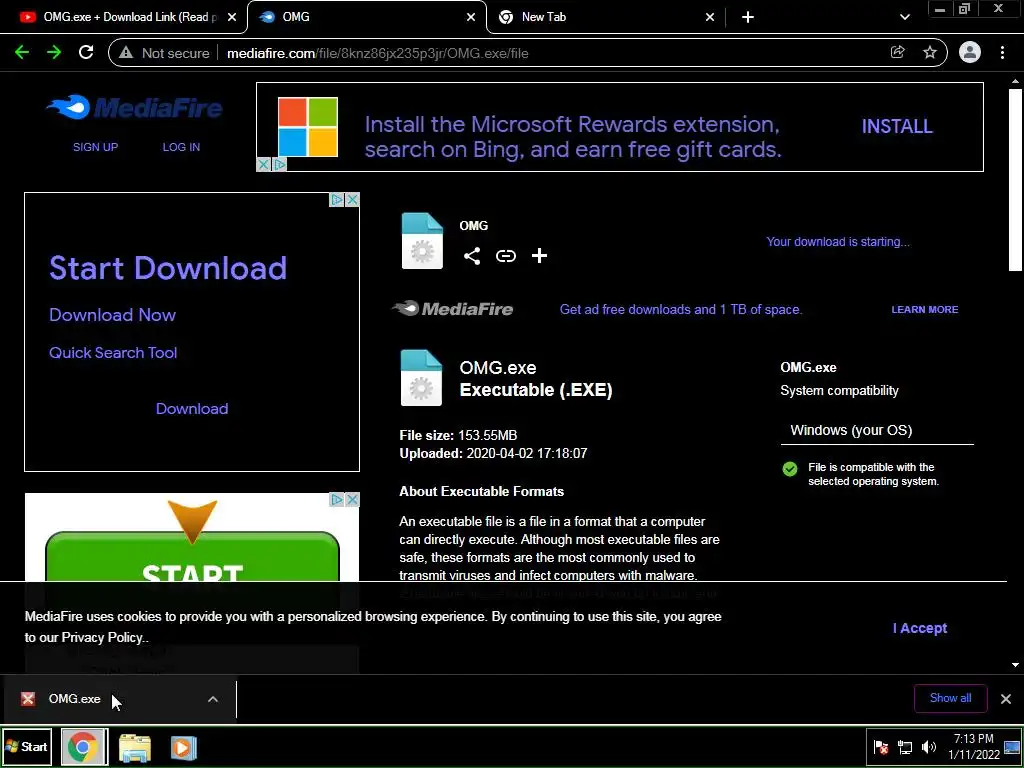Click the volume speaker tray icon
The width and height of the screenshot is (1024, 768).
[x=928, y=747]
